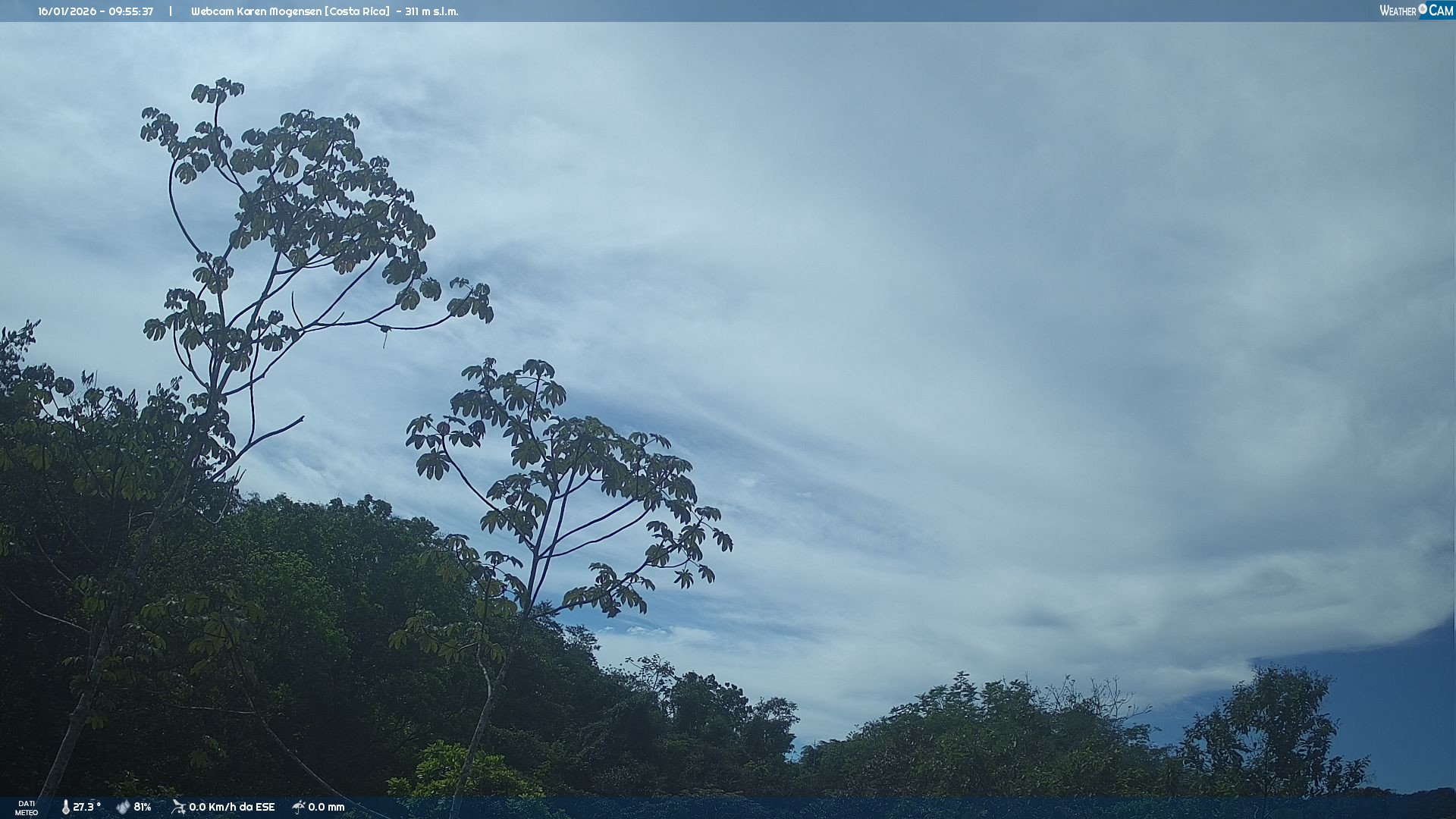Screen dimensions: 1456x819
Task: Click the 81% humidity value
Action: coord(143,807)
